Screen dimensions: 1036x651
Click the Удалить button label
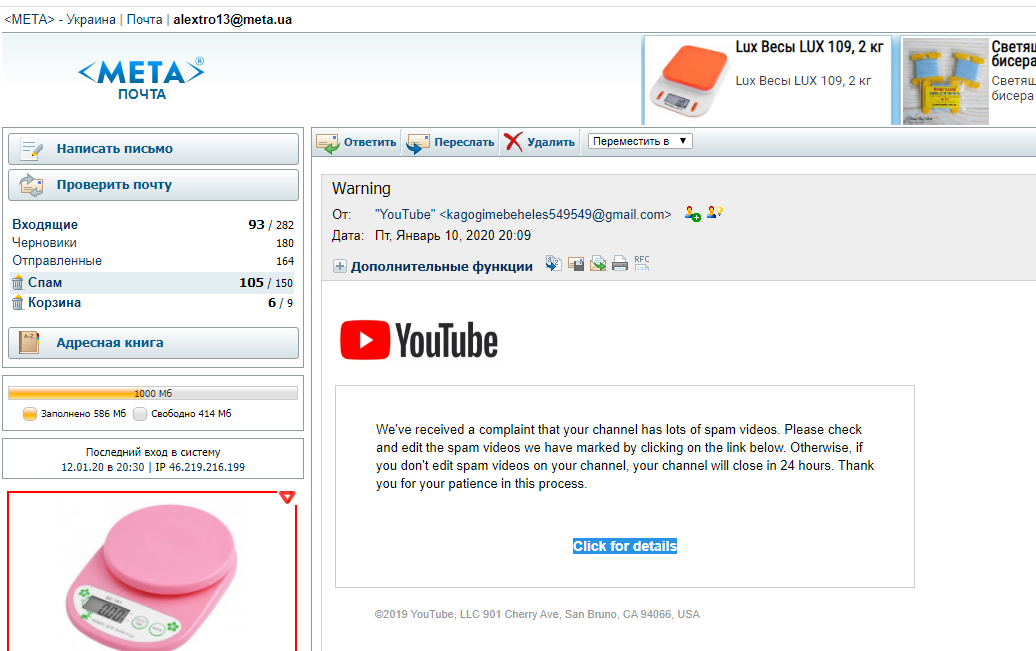(550, 142)
